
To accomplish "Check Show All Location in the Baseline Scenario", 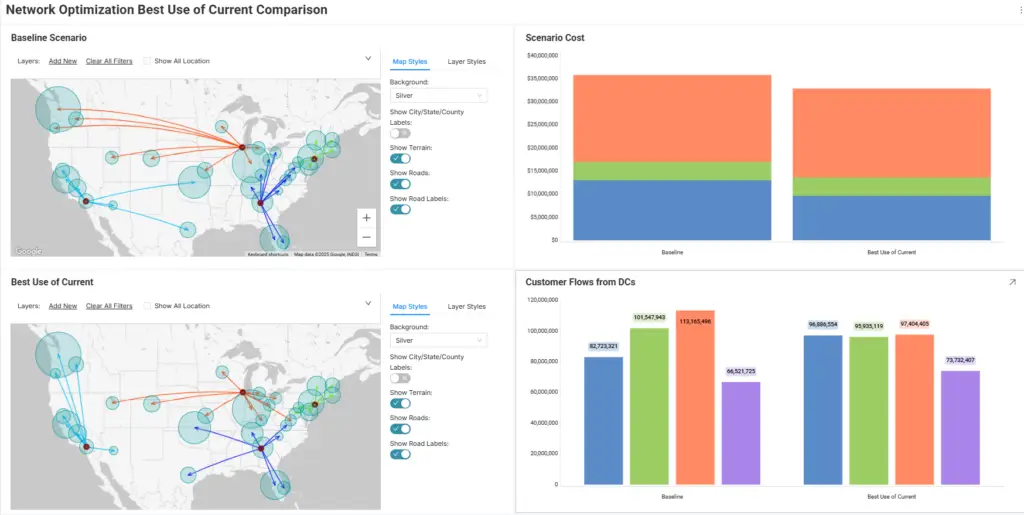I will coord(148,61).
